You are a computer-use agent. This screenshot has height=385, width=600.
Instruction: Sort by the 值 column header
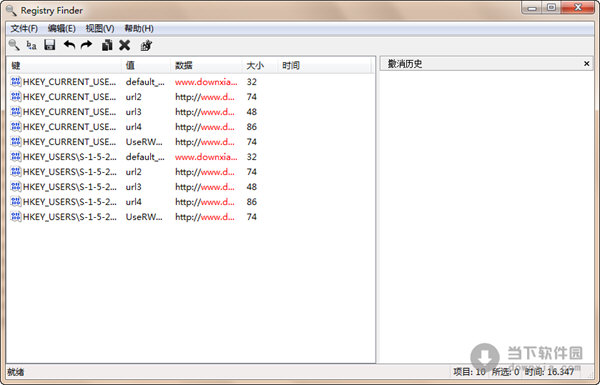coord(146,65)
